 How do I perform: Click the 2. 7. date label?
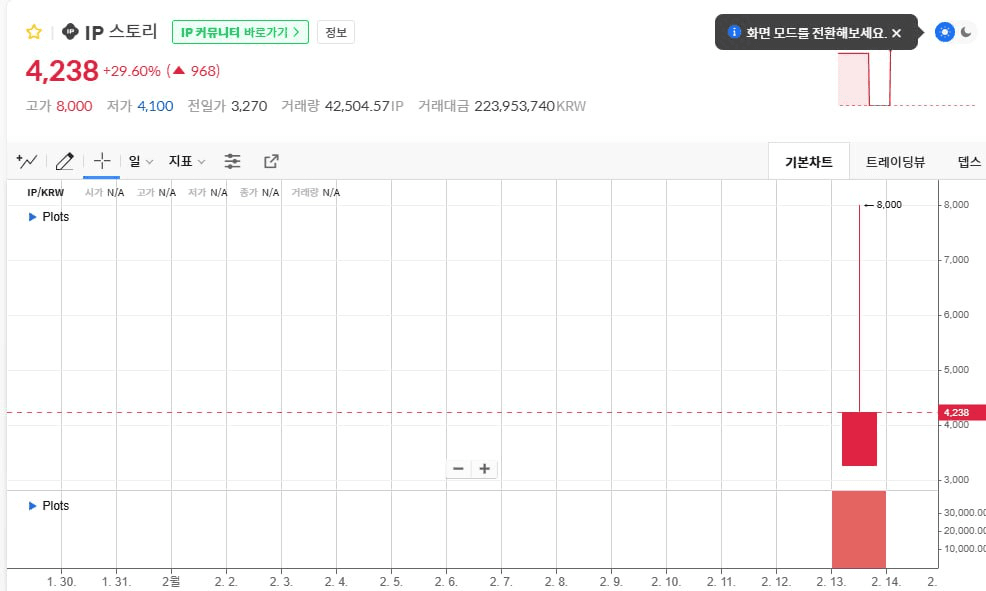pyautogui.click(x=501, y=582)
